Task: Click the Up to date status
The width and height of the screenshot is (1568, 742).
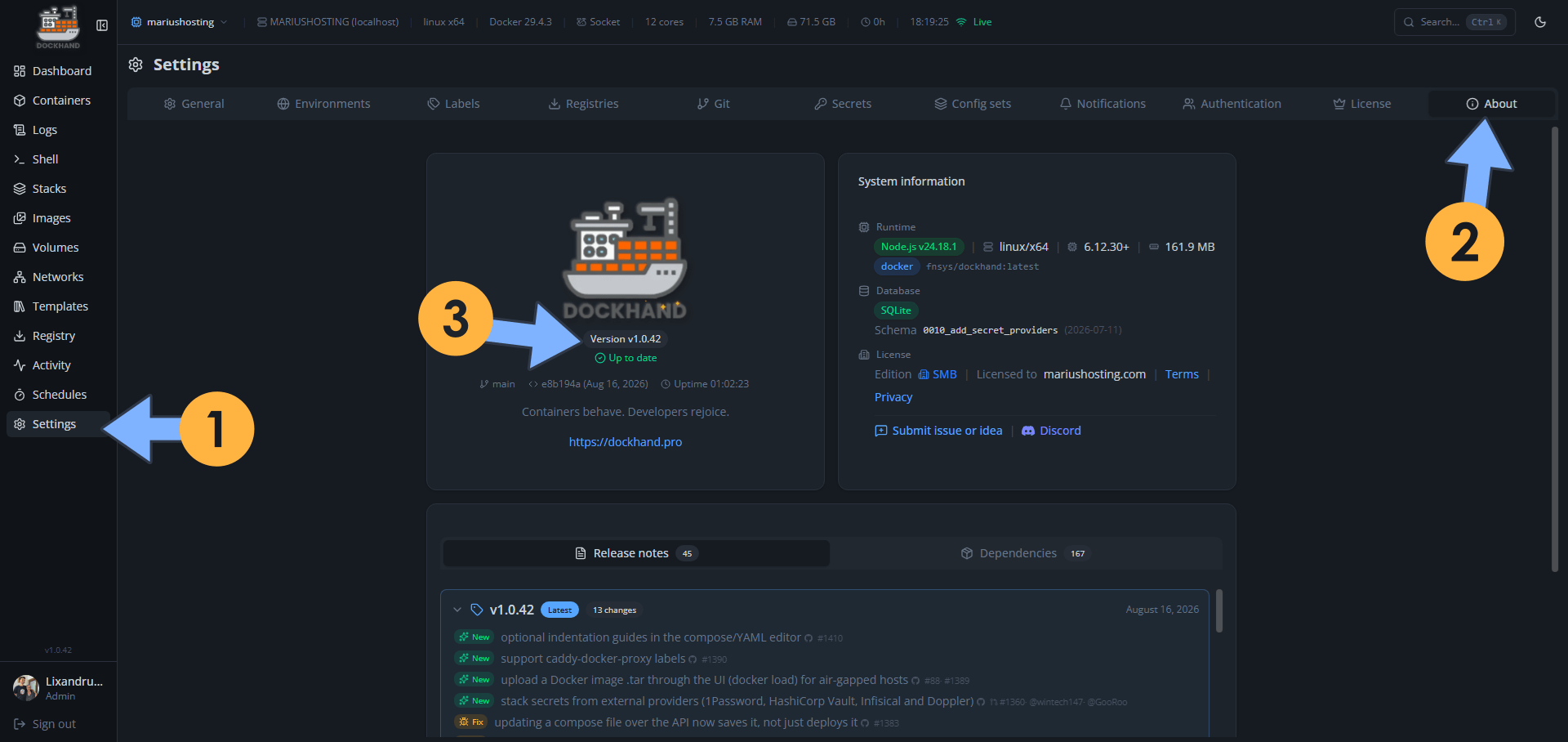Action: point(626,358)
